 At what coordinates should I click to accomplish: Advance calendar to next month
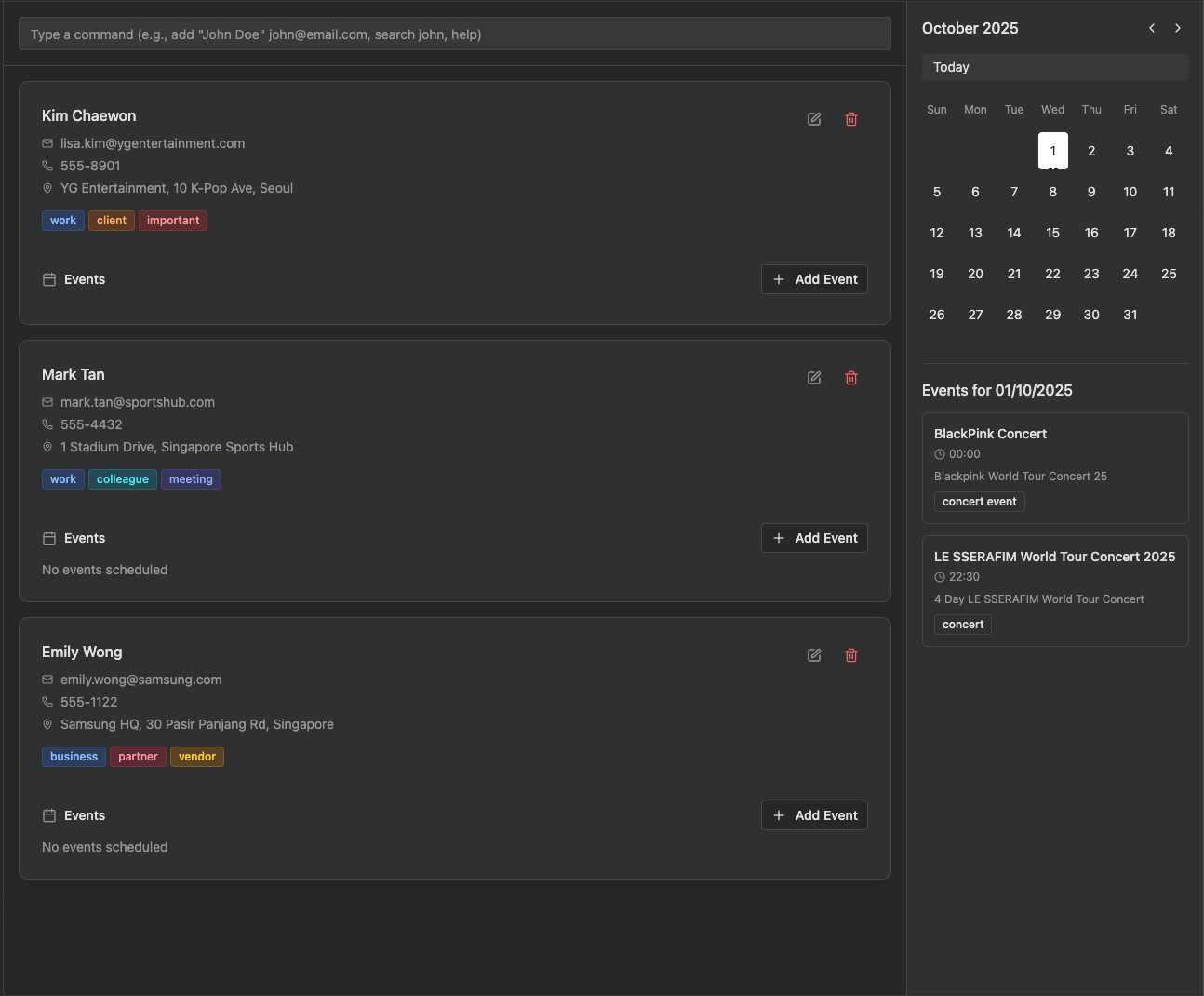point(1178,28)
